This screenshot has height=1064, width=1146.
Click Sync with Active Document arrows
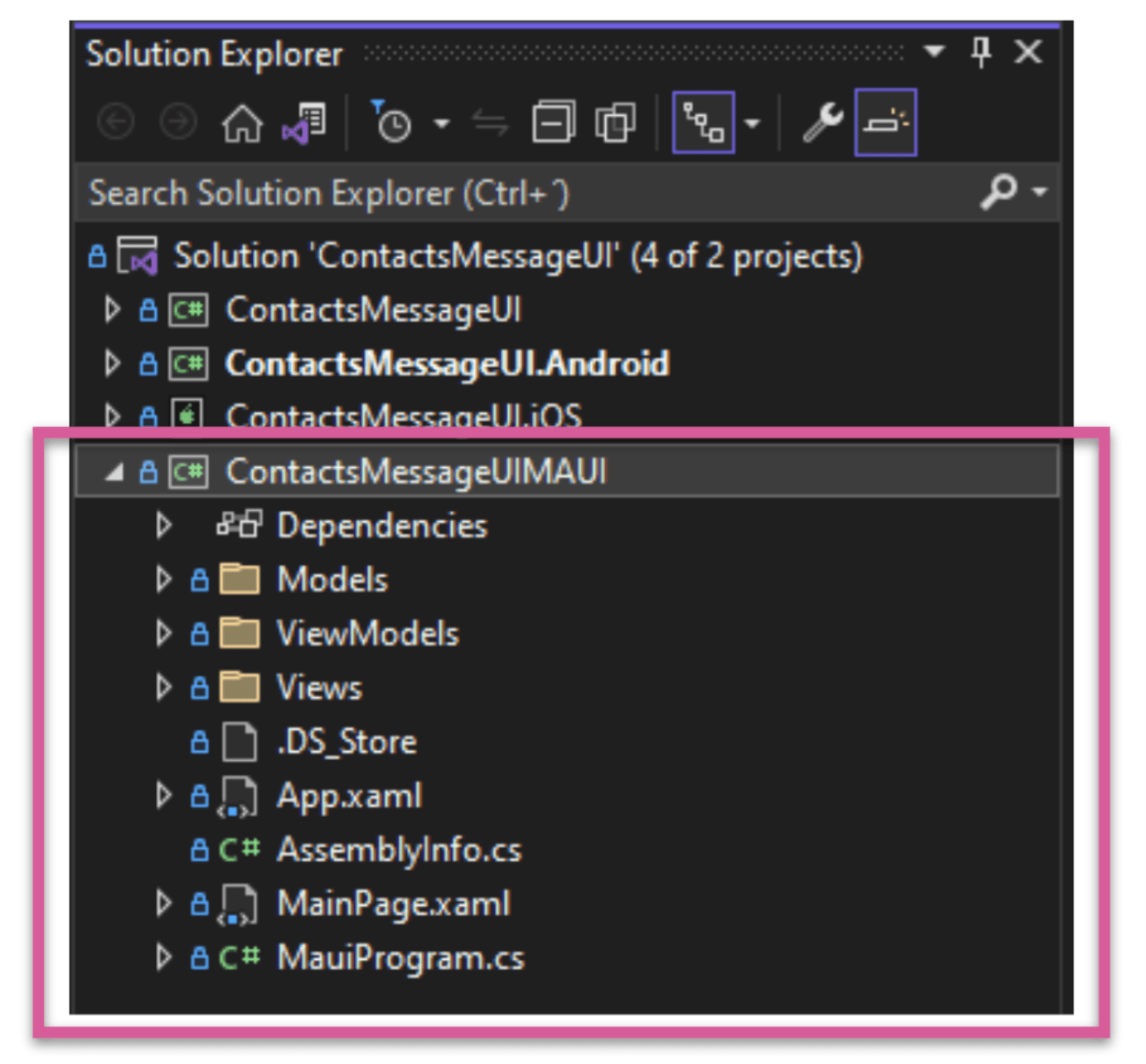point(490,122)
